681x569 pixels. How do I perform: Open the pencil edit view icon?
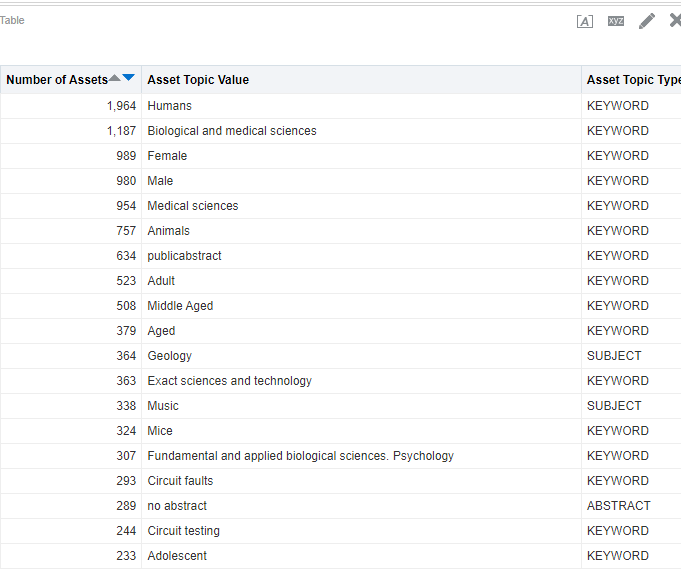(x=647, y=21)
